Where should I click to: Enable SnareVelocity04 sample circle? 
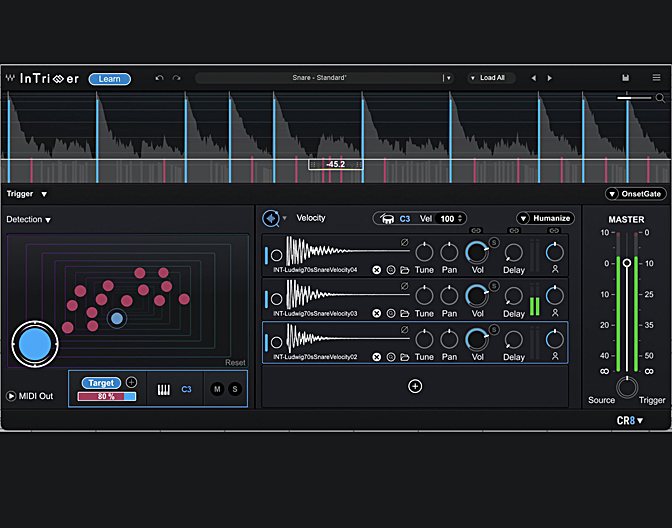[x=276, y=255]
